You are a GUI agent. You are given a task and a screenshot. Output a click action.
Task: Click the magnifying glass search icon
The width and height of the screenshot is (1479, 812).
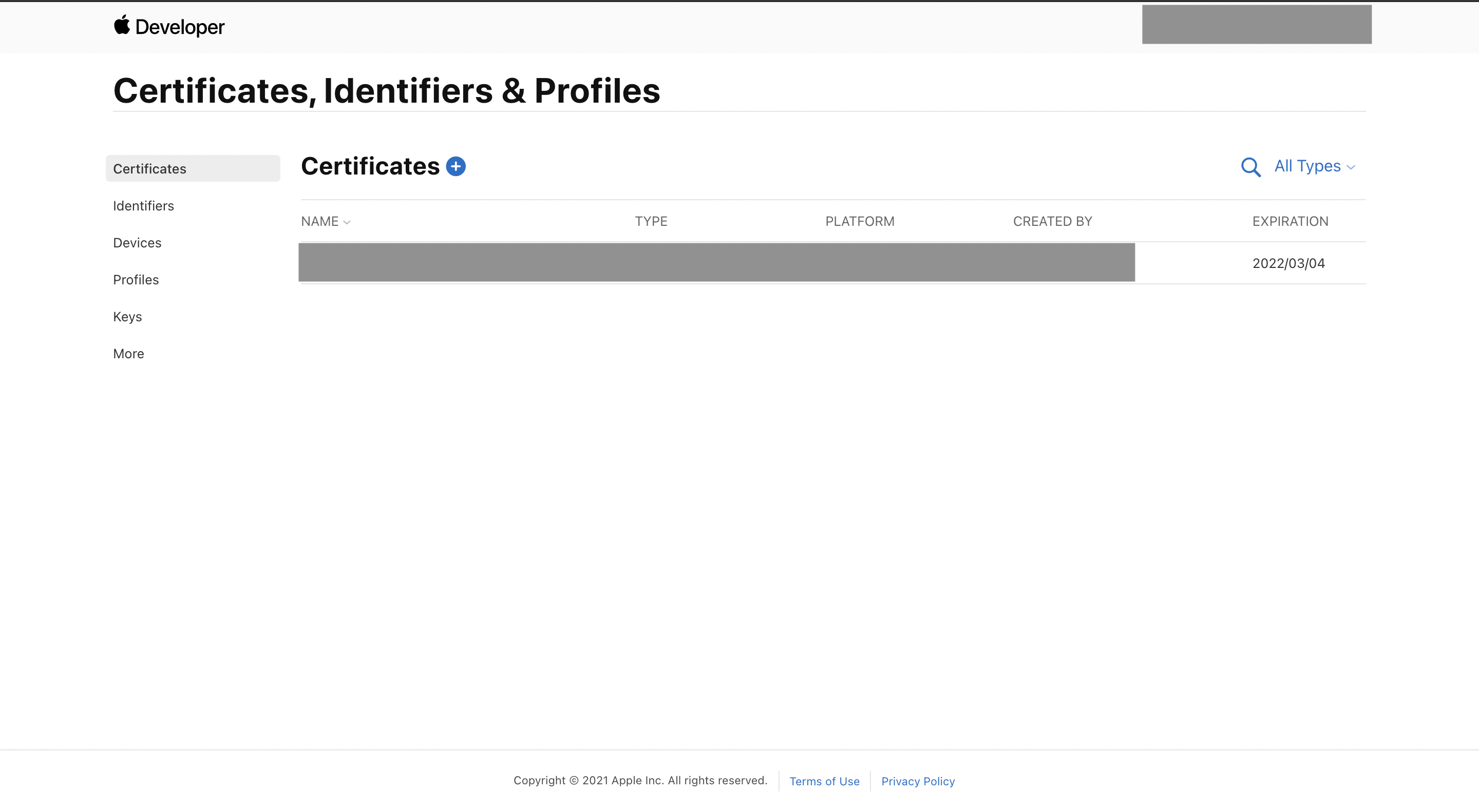tap(1250, 167)
